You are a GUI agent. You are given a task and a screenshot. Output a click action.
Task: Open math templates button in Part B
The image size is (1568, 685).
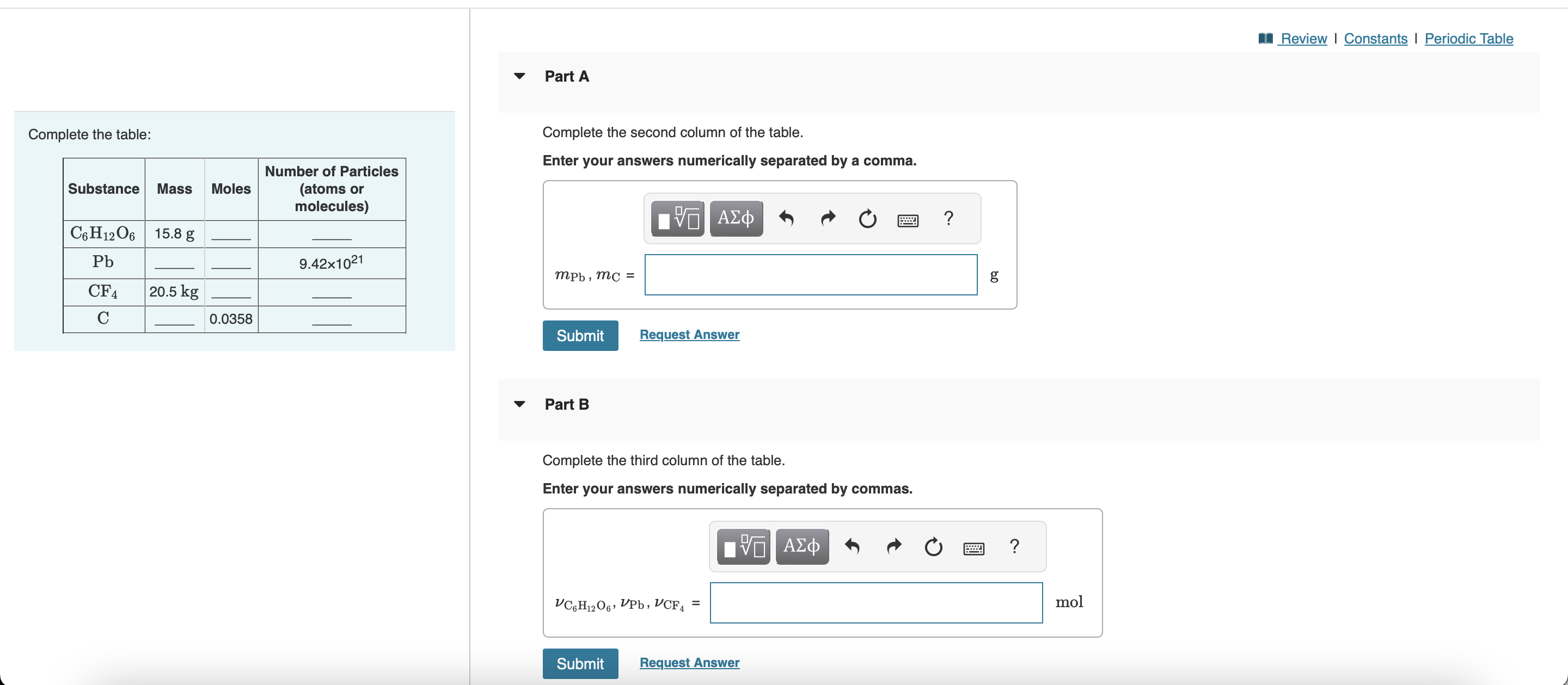coord(743,546)
